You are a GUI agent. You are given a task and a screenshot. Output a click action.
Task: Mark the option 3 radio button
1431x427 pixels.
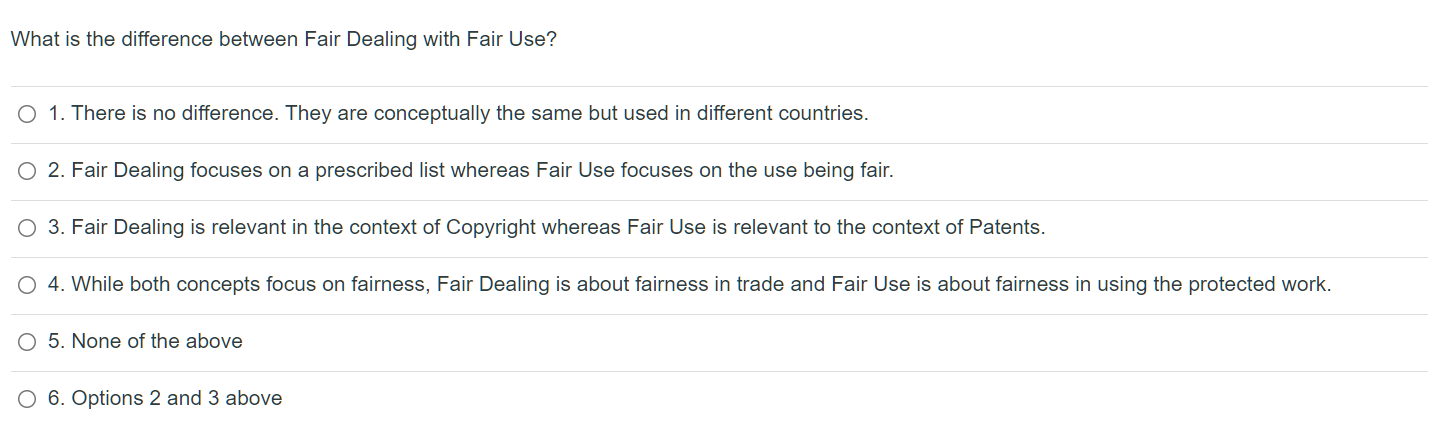point(27,228)
